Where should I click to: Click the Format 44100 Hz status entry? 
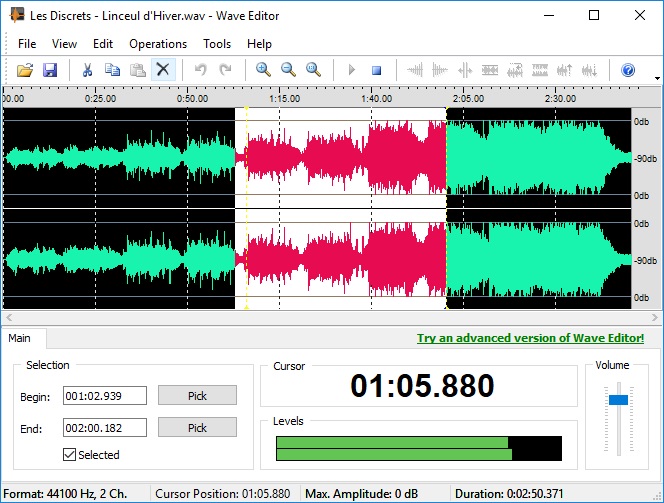tap(65, 494)
